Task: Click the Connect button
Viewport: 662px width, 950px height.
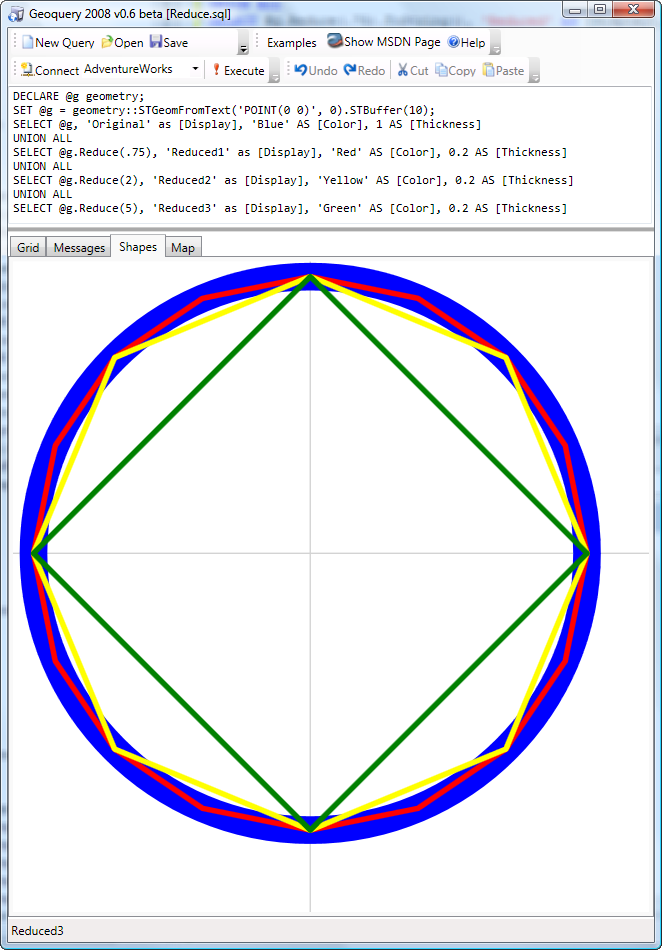Action: coord(50,70)
